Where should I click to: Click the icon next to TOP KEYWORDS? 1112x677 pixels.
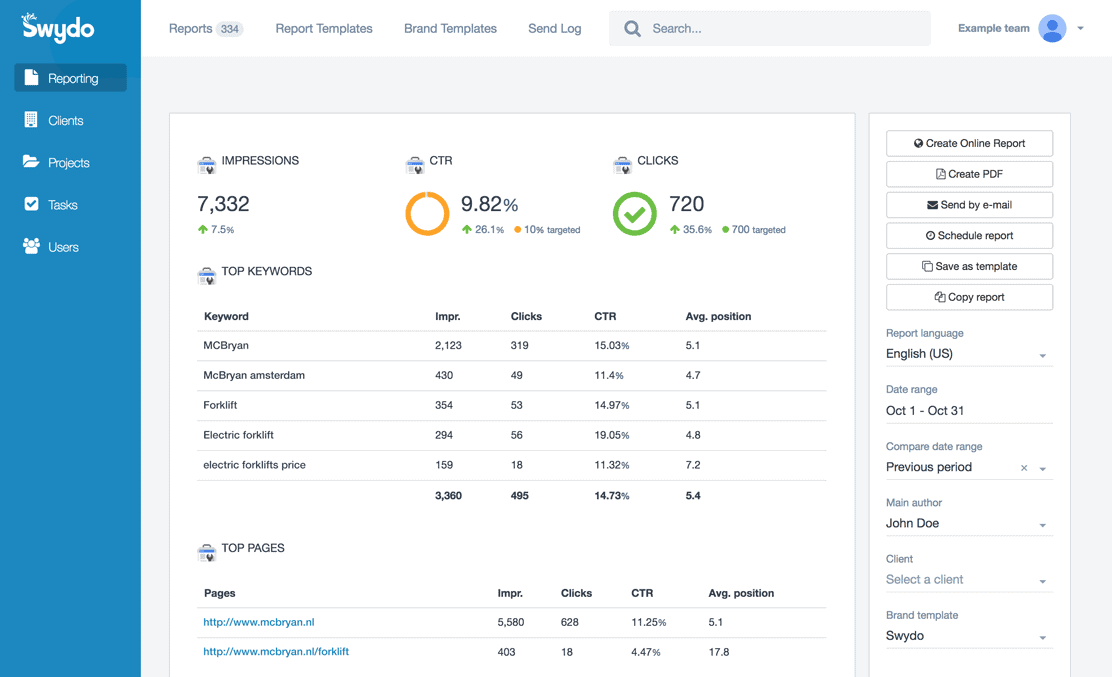(208, 272)
